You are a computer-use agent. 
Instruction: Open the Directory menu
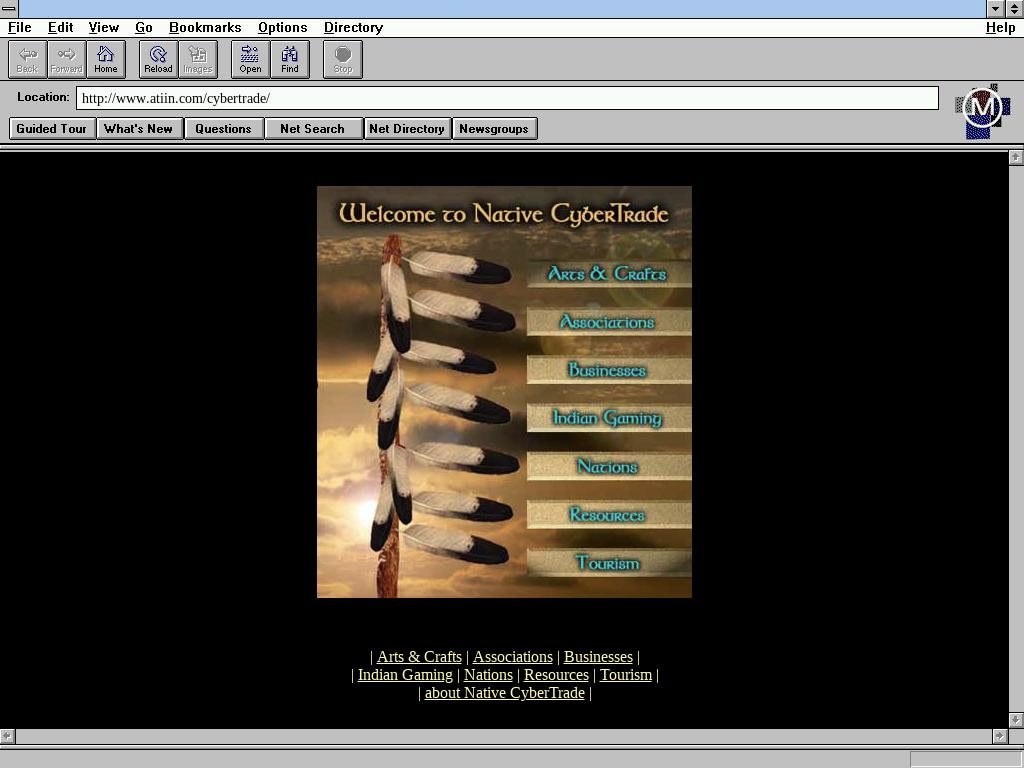(353, 28)
